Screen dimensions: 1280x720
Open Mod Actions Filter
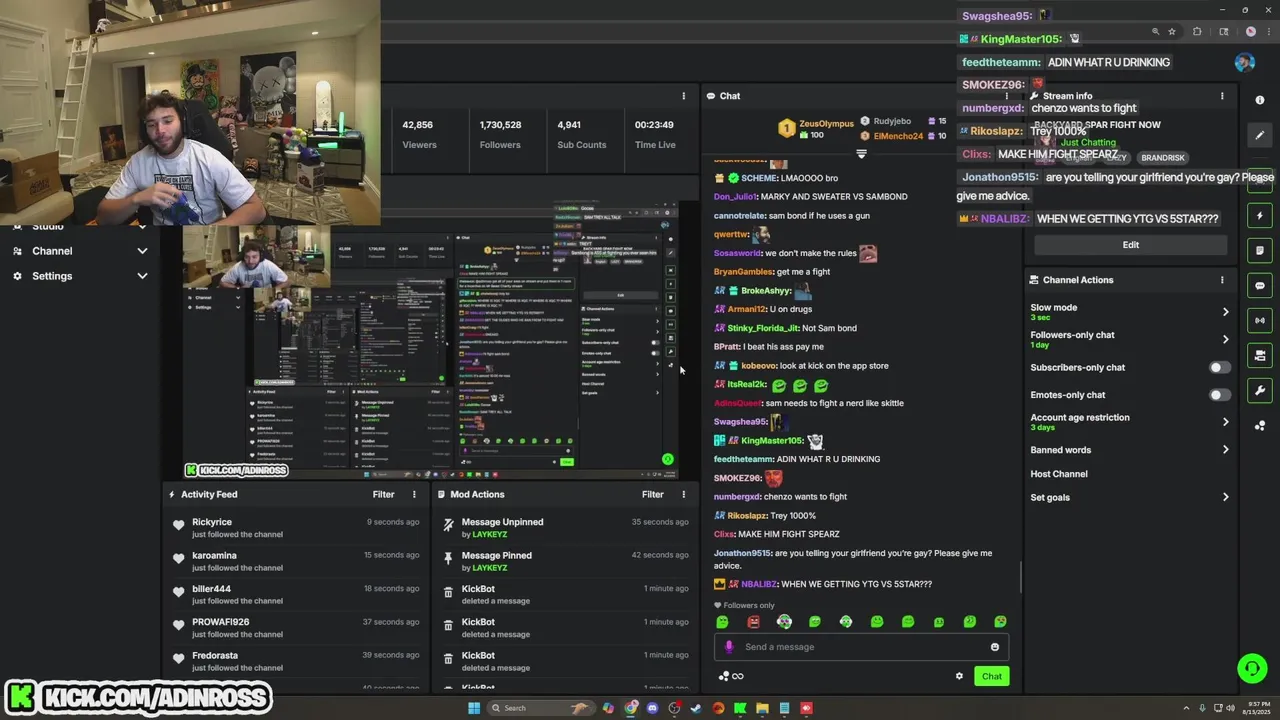click(x=653, y=494)
